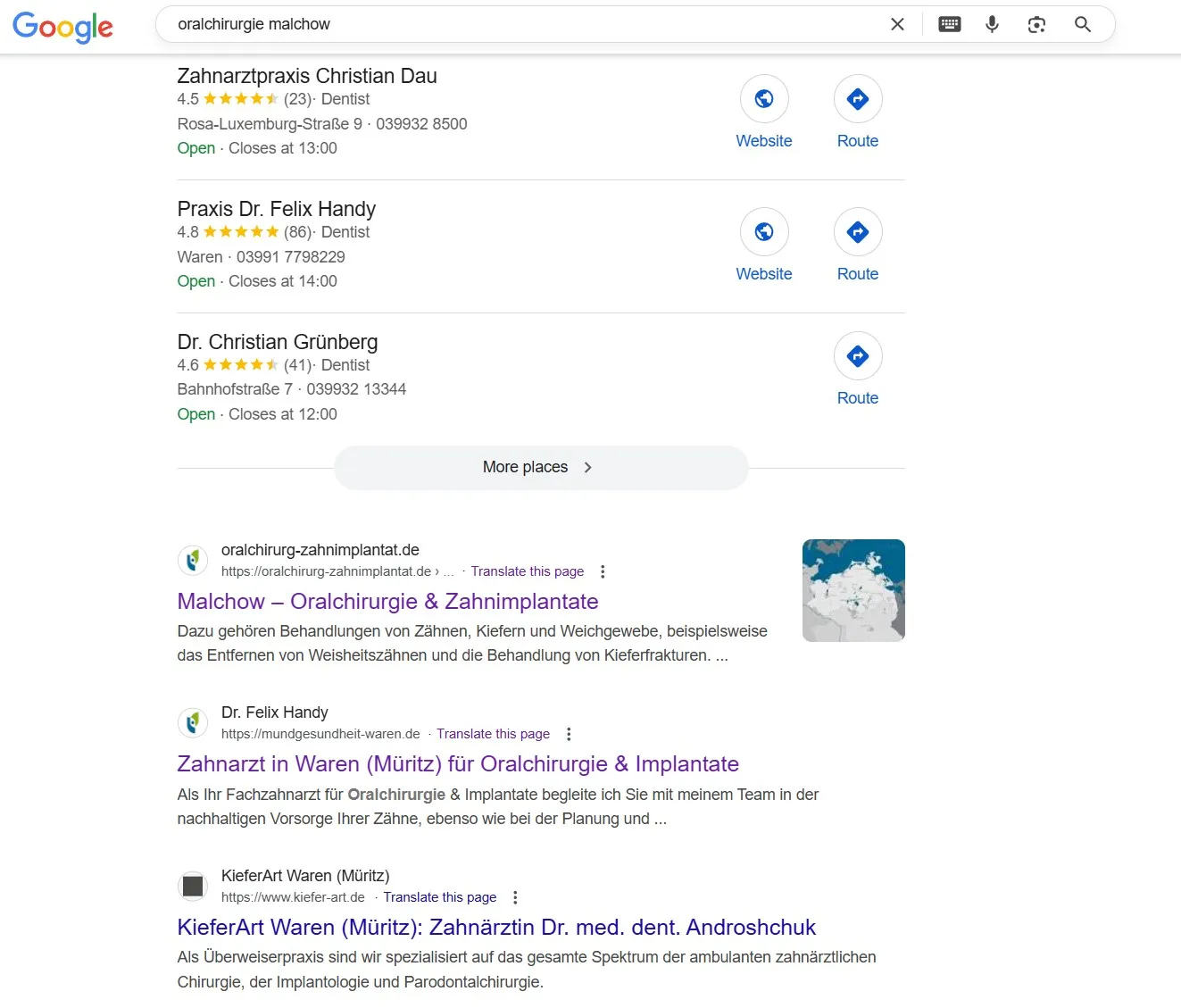1181x1008 pixels.
Task: Open Route icon for Praxis Dr. Felix Handy
Action: click(858, 232)
